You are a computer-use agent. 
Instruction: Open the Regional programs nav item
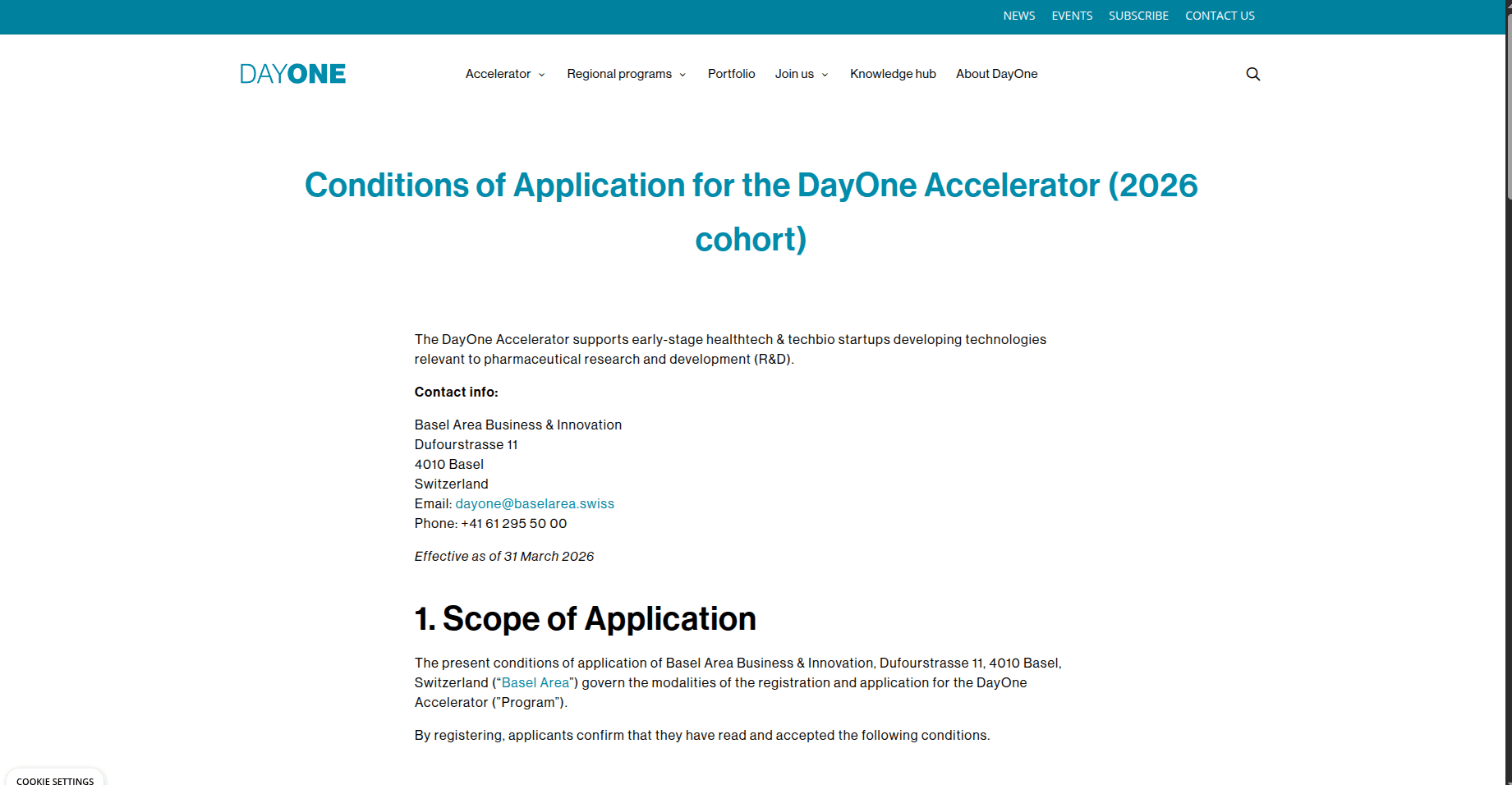click(x=619, y=74)
